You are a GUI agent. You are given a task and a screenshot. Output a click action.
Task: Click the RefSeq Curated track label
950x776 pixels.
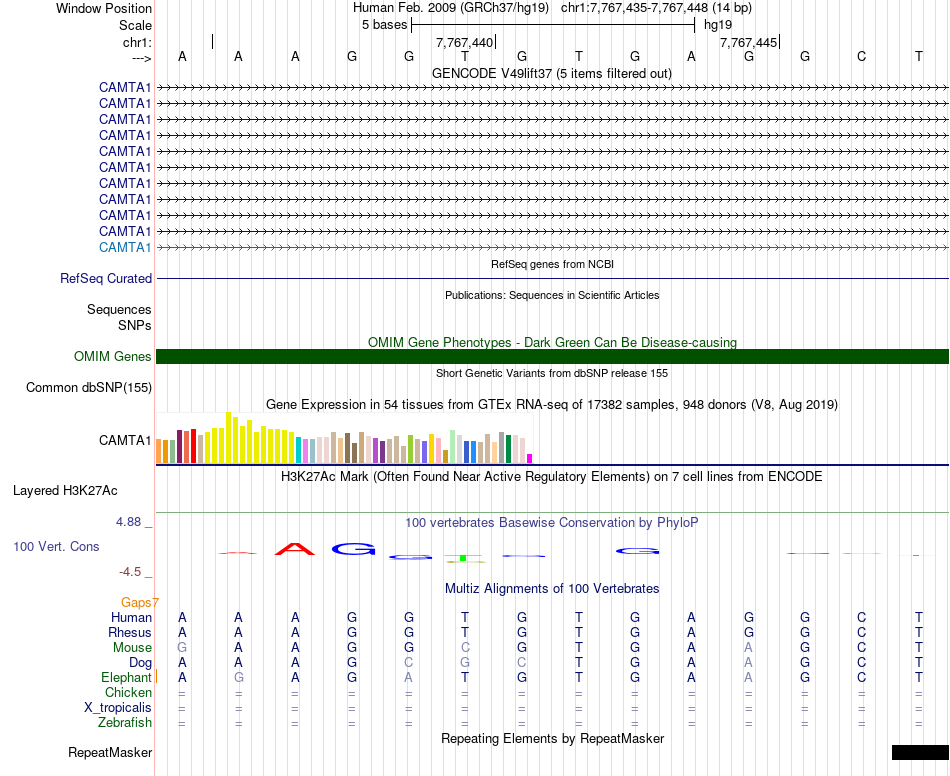tap(105, 278)
